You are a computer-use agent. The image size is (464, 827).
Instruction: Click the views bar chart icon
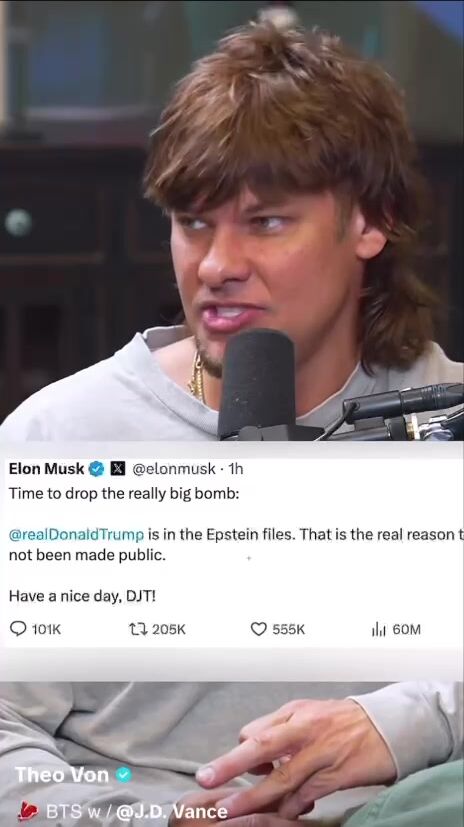click(x=379, y=629)
